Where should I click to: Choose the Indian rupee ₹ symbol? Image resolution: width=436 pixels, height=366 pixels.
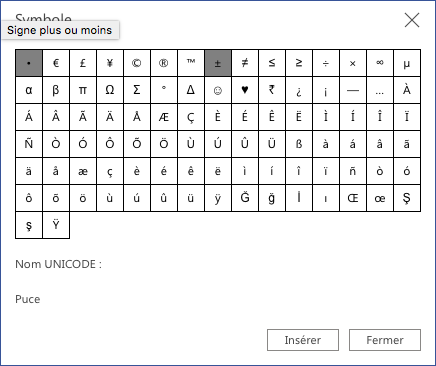272,90
